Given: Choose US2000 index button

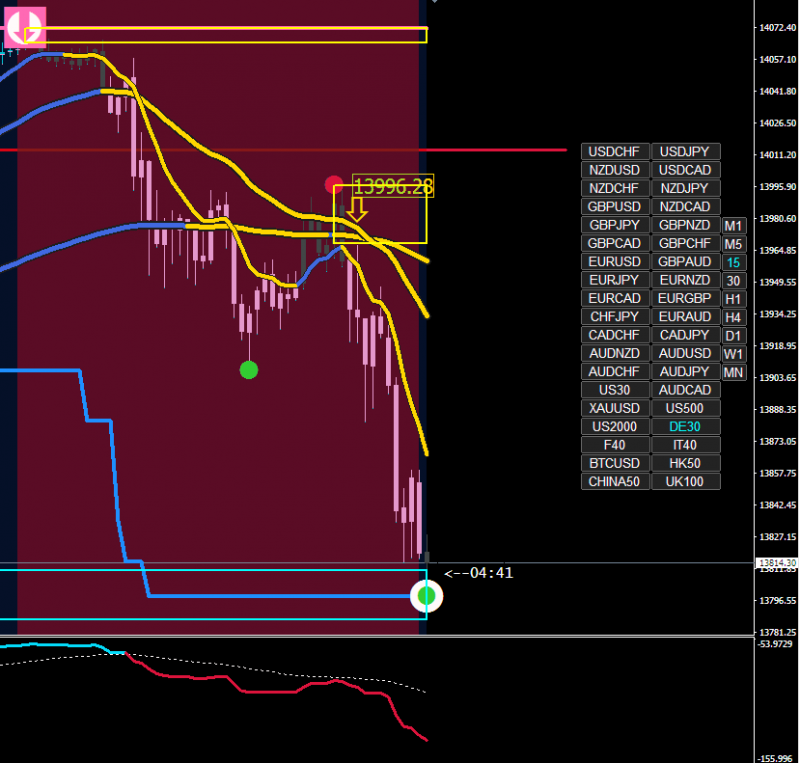Looking at the screenshot, I should (x=615, y=427).
